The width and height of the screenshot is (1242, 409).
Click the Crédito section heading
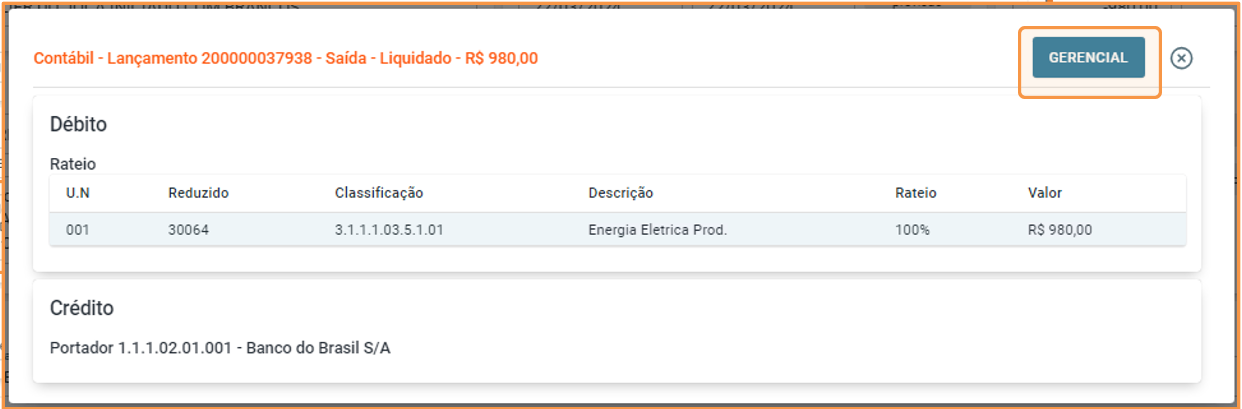(x=82, y=308)
